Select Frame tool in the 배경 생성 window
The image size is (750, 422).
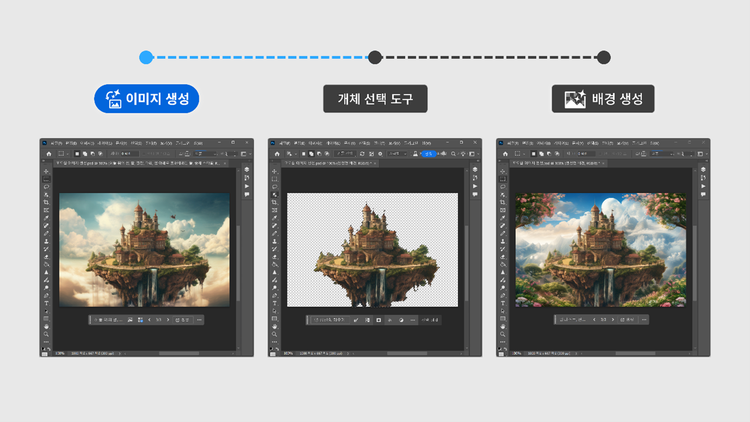pos(503,210)
